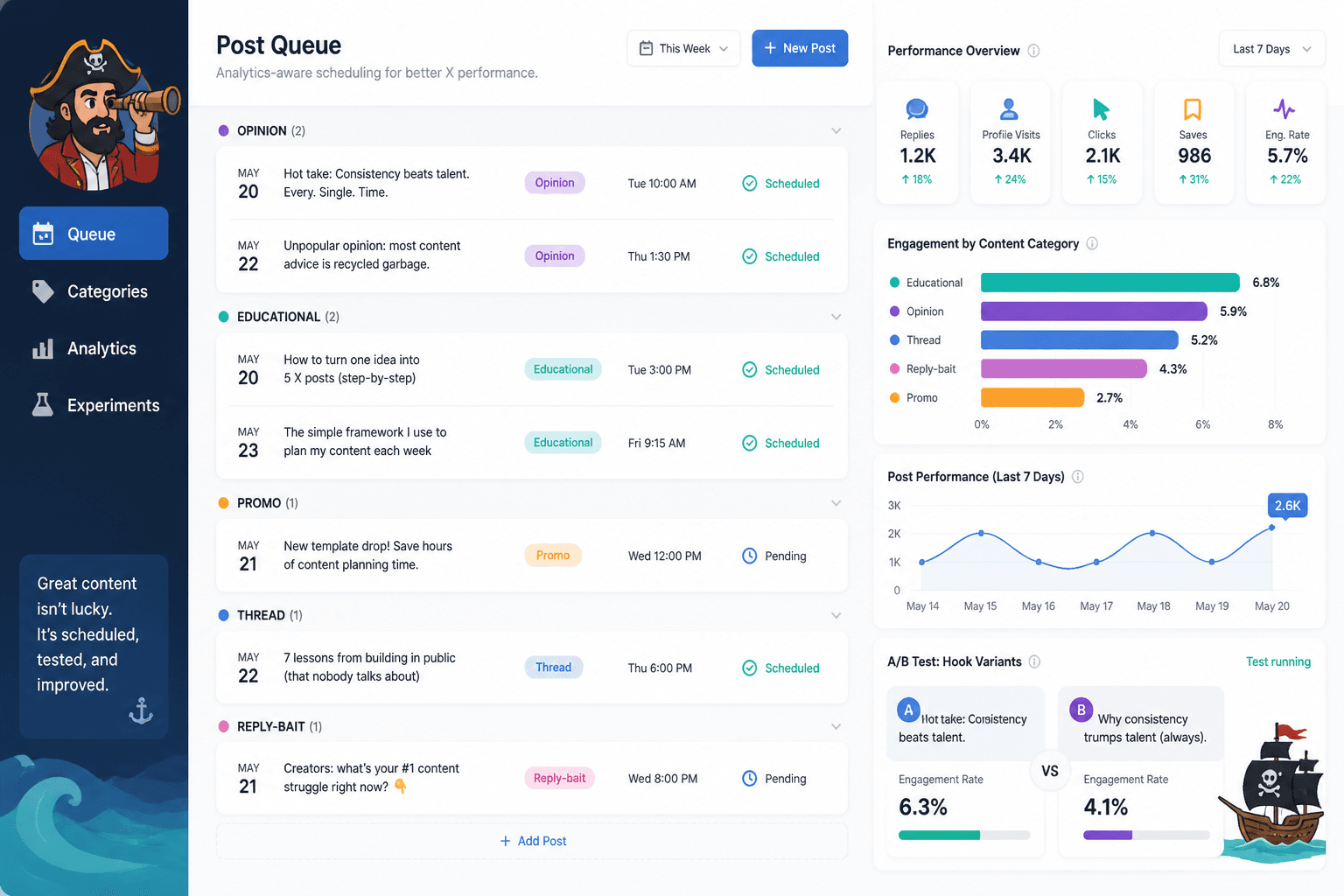The image size is (1344, 896).
Task: Click the A/B Test info icon
Action: click(x=1034, y=661)
